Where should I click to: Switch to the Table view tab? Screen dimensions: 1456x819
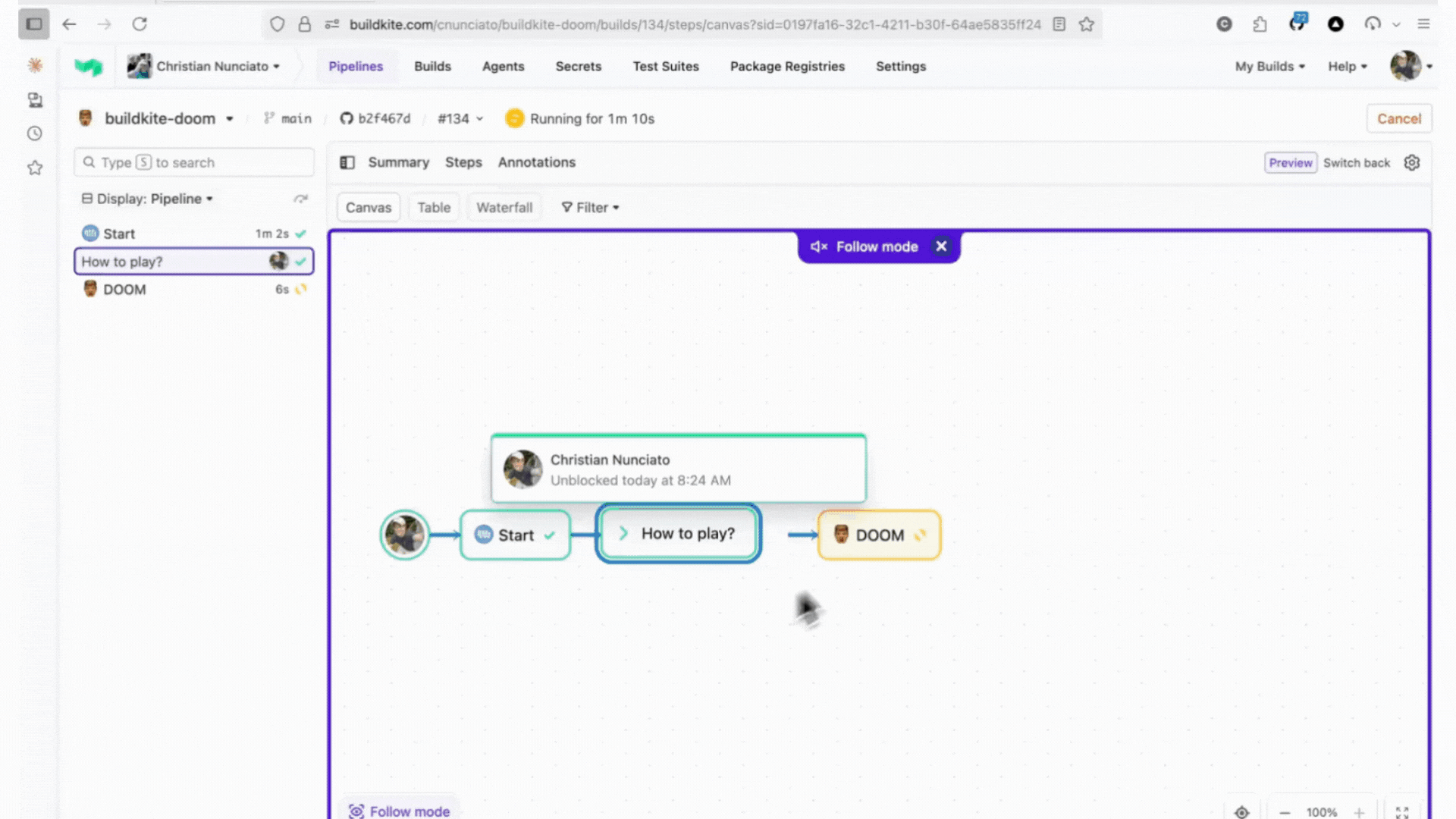[433, 207]
